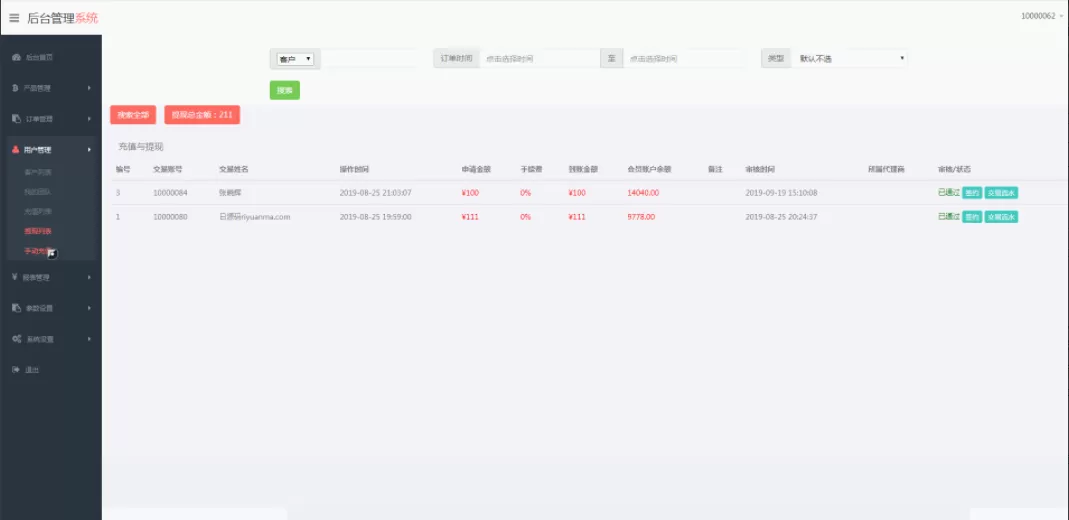Open 客户列表 in the sidebar submenu
Screen dimensions: 1069x520
(37, 172)
